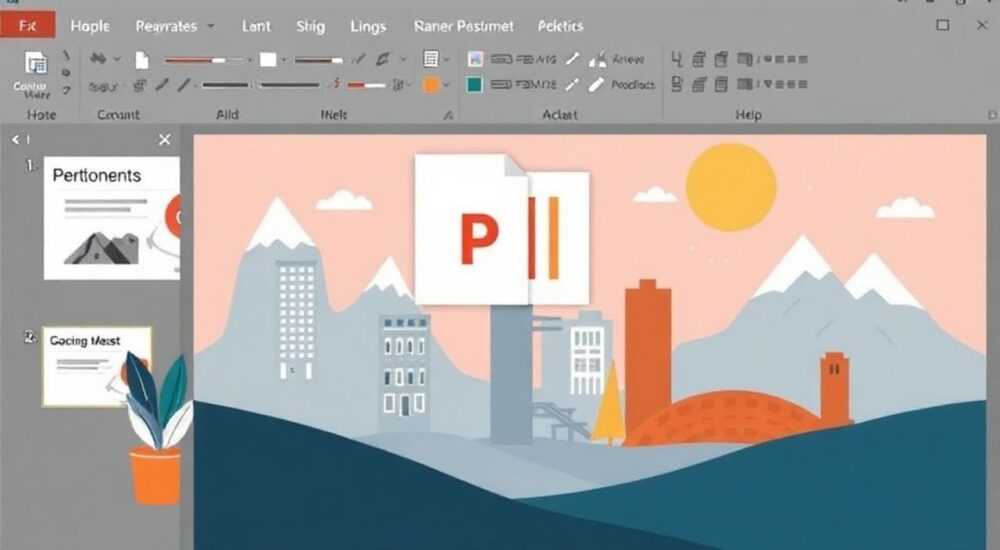The height and width of the screenshot is (550, 1000).
Task: Open dropdown next to the splatter icon
Action: [x=117, y=59]
